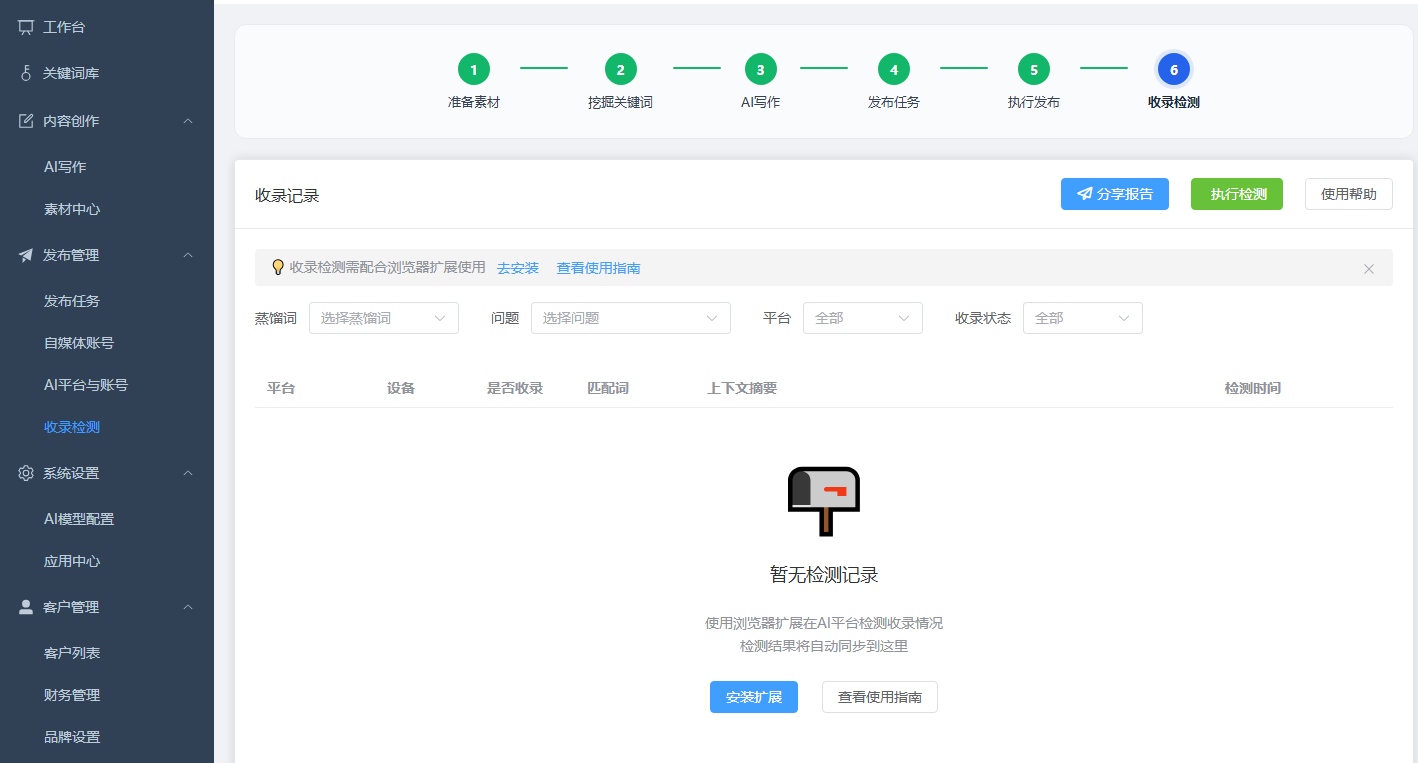Follow the 去安装 link in the banner
The height and width of the screenshot is (763, 1418).
point(517,267)
